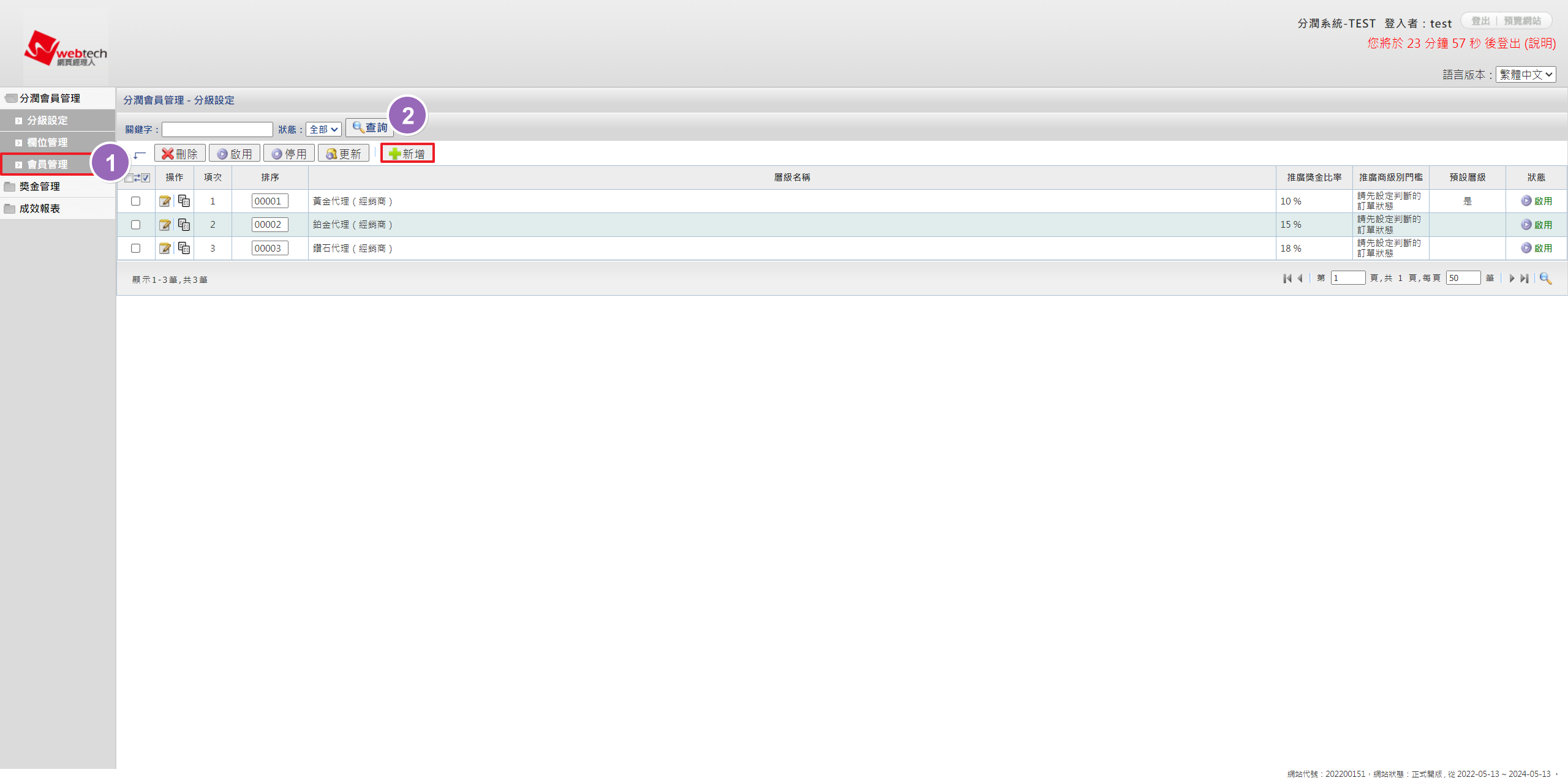Go to the first page in pagination
This screenshot has height=783, width=1568.
[1287, 279]
